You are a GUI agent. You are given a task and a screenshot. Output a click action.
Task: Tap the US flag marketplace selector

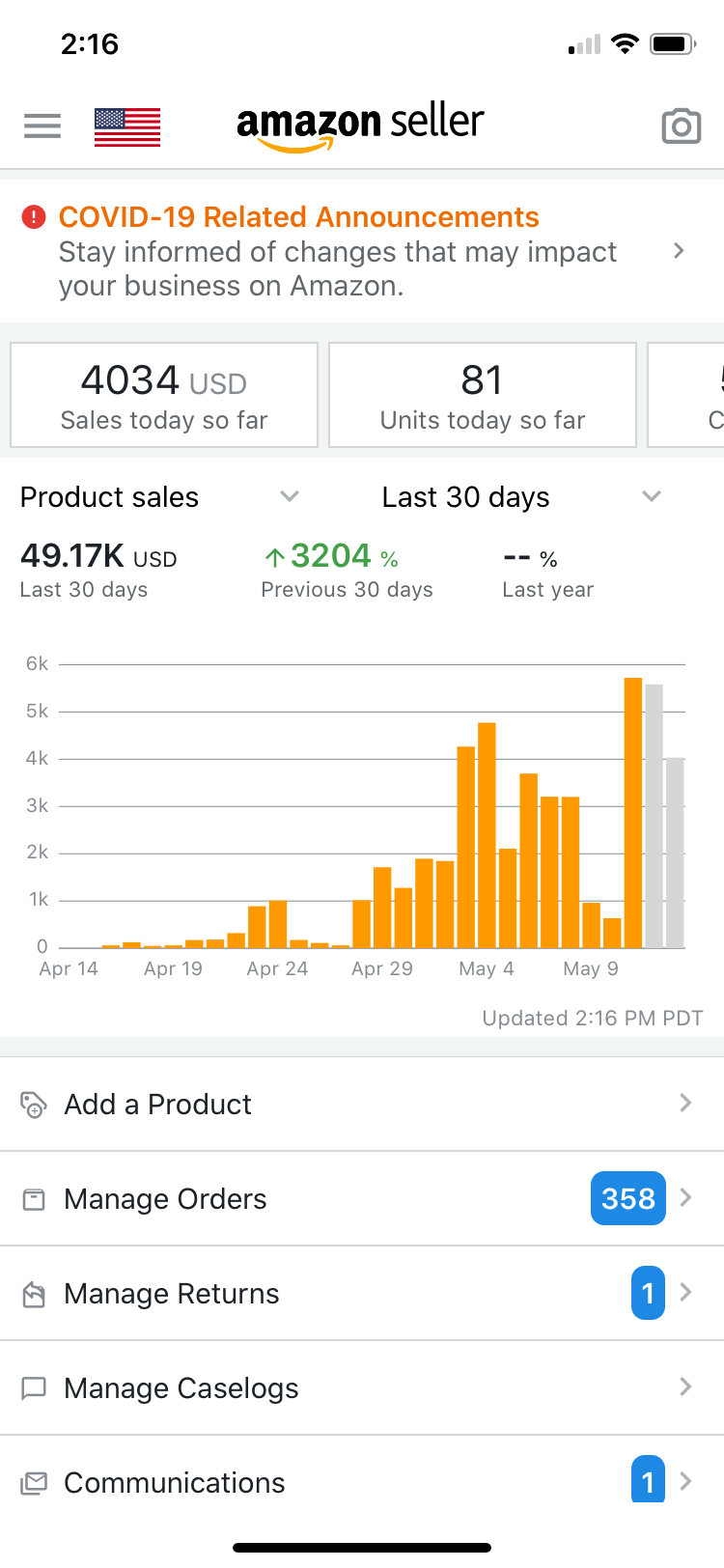pos(127,126)
